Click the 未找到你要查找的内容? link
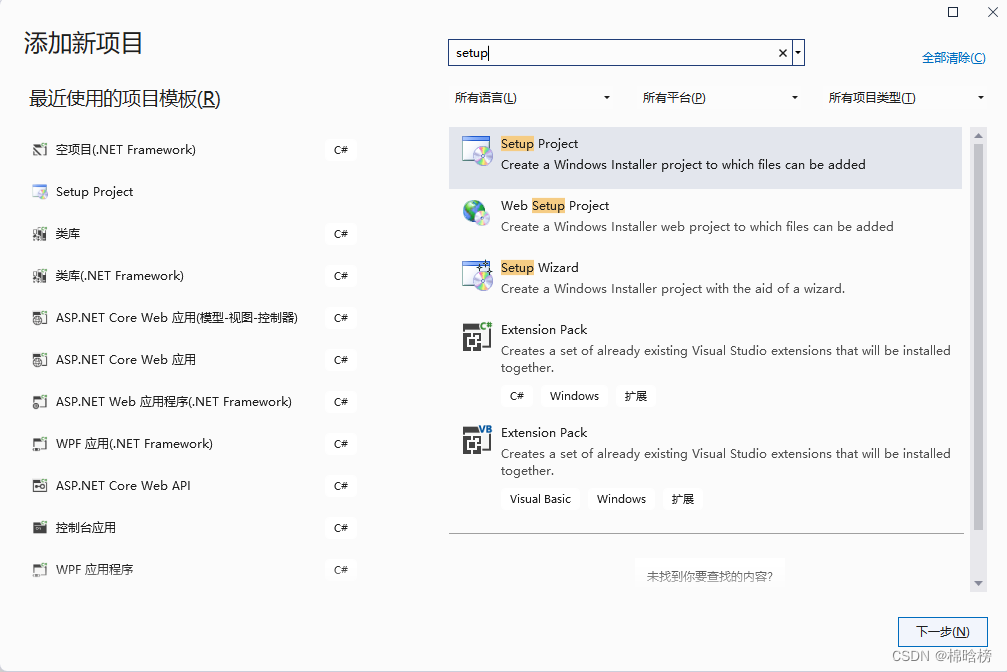 click(x=710, y=576)
